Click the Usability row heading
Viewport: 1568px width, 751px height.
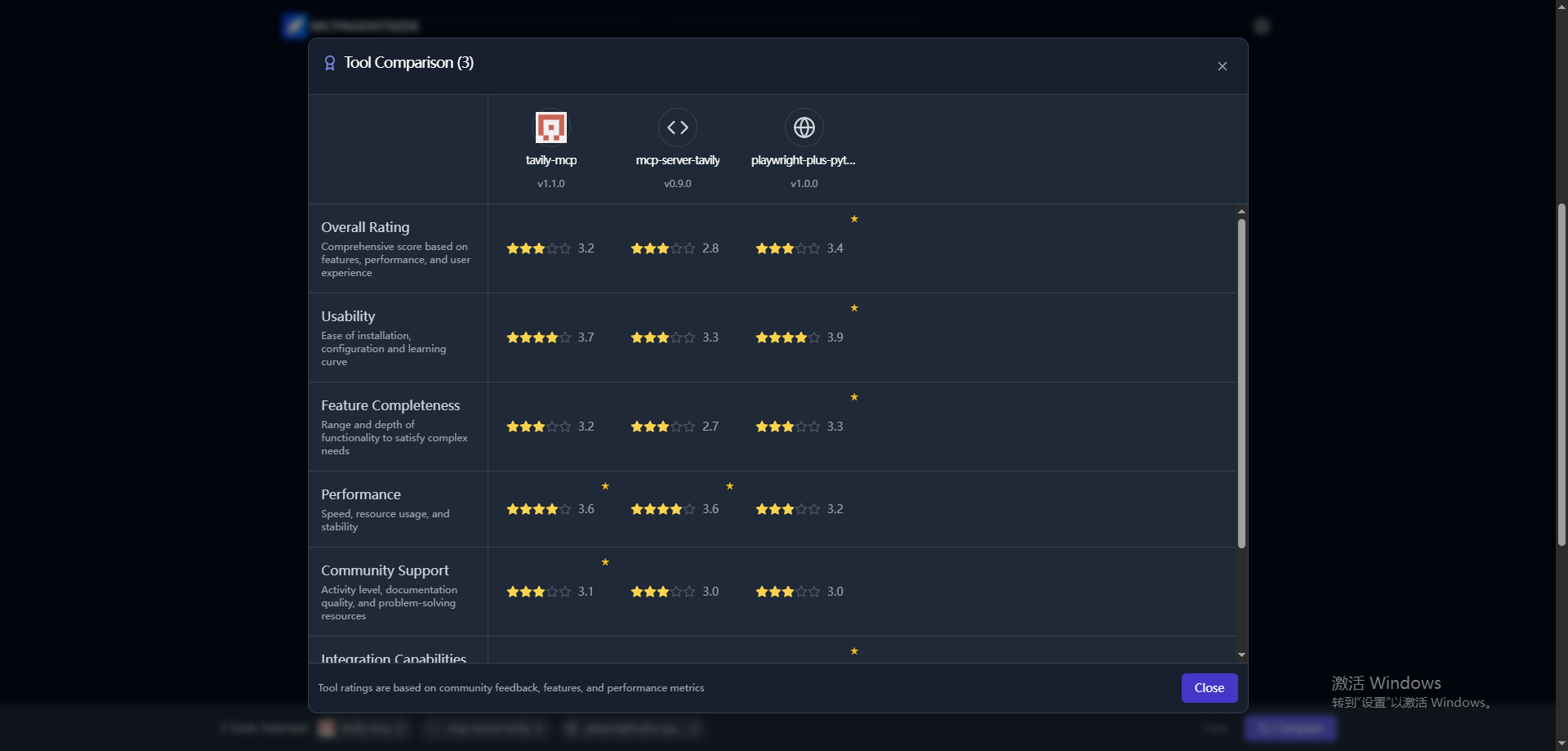(x=348, y=316)
